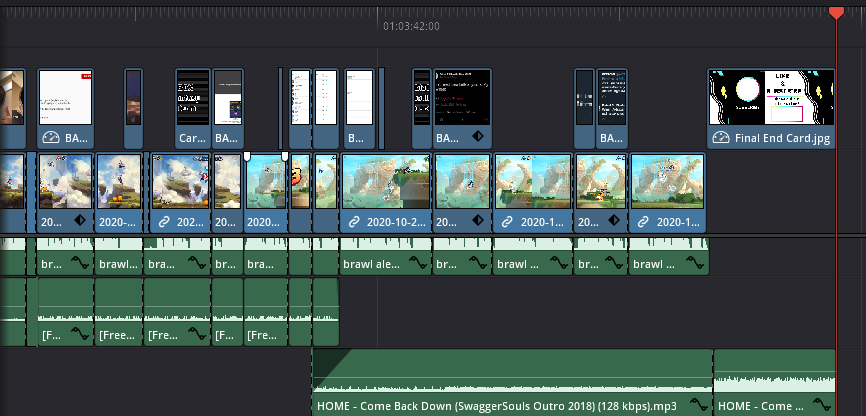Click the right white fade handle on 2020... clip

(285, 156)
